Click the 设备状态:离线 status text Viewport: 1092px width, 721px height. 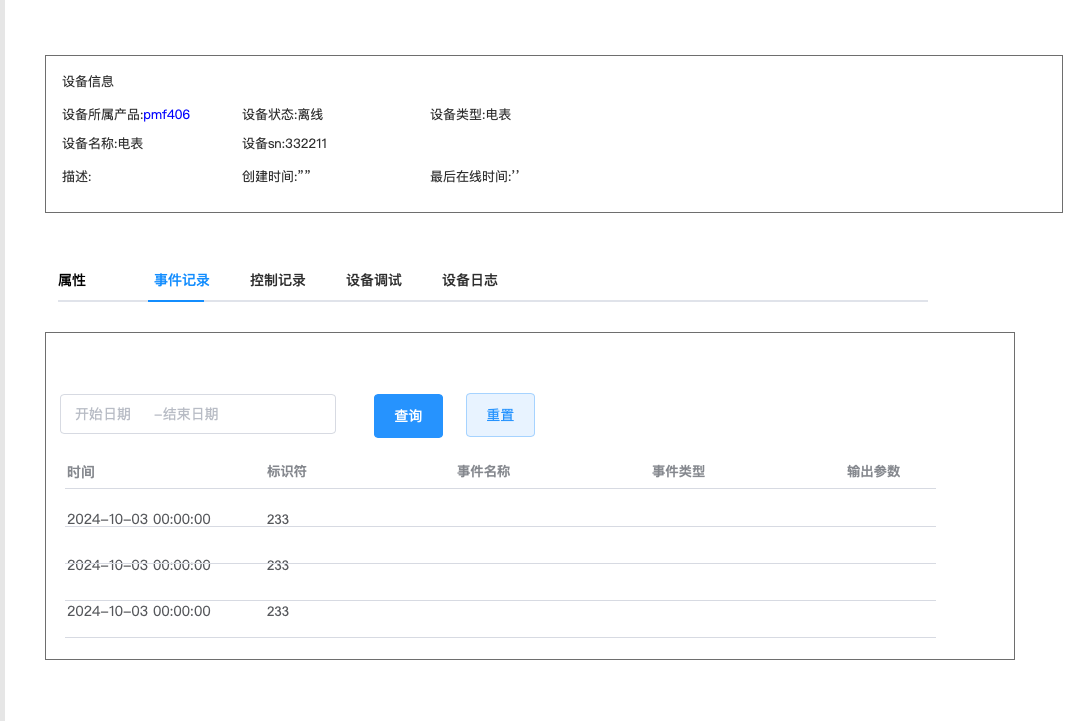(282, 115)
